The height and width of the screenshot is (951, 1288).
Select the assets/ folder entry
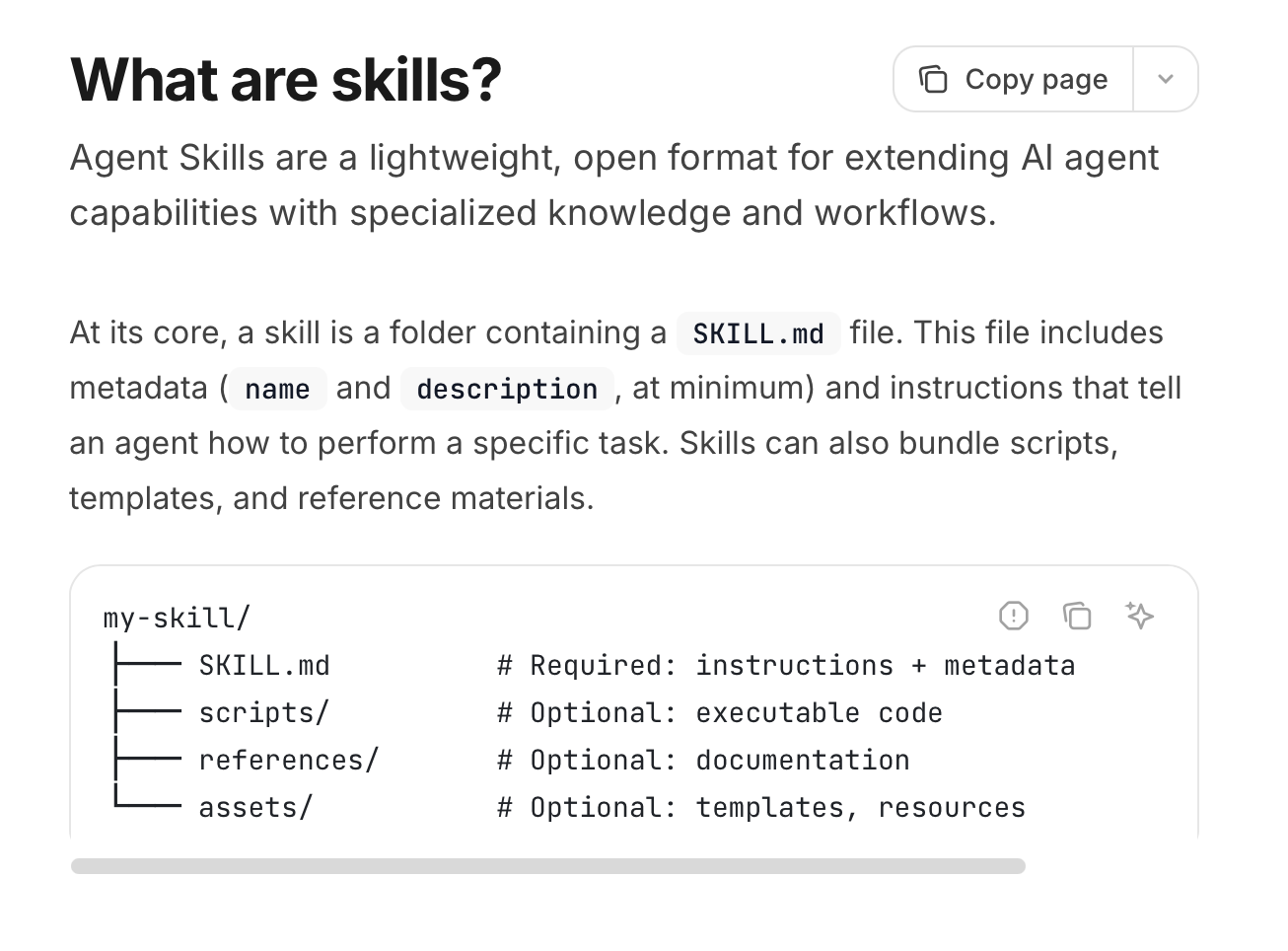254,807
